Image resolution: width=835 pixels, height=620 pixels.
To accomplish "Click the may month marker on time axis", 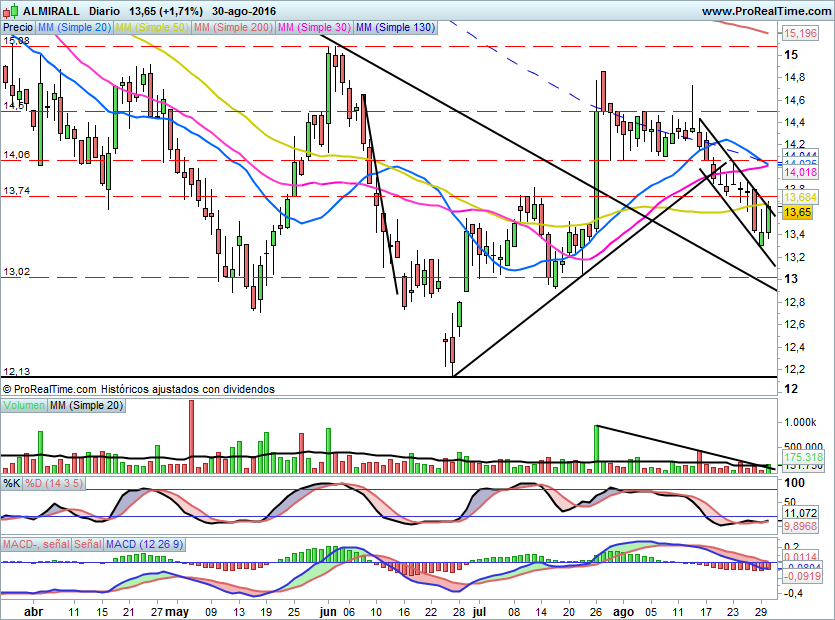I will pyautogui.click(x=177, y=612).
